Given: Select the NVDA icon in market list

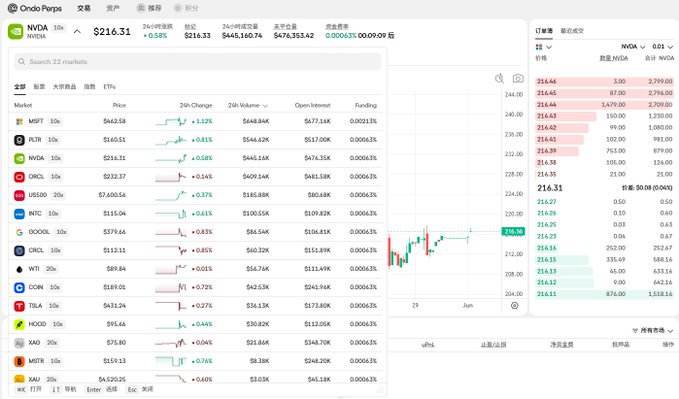Looking at the screenshot, I should coord(19,158).
